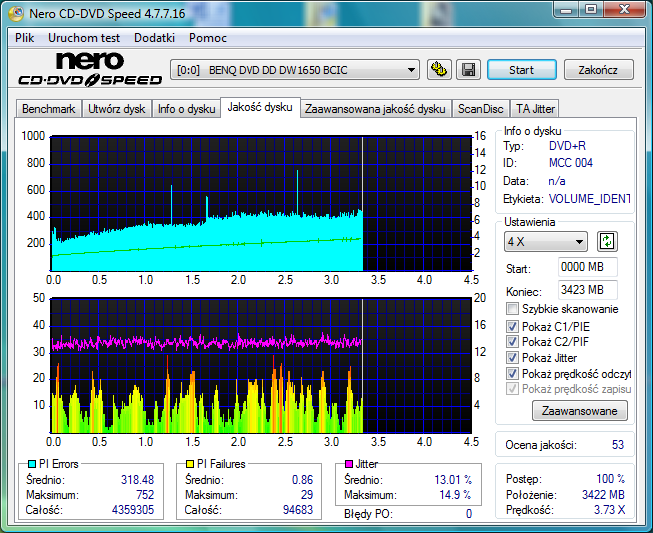Uncheck Pokaż C1/PIE checkbox
Viewport: 653px width, 533px height.
512,326
